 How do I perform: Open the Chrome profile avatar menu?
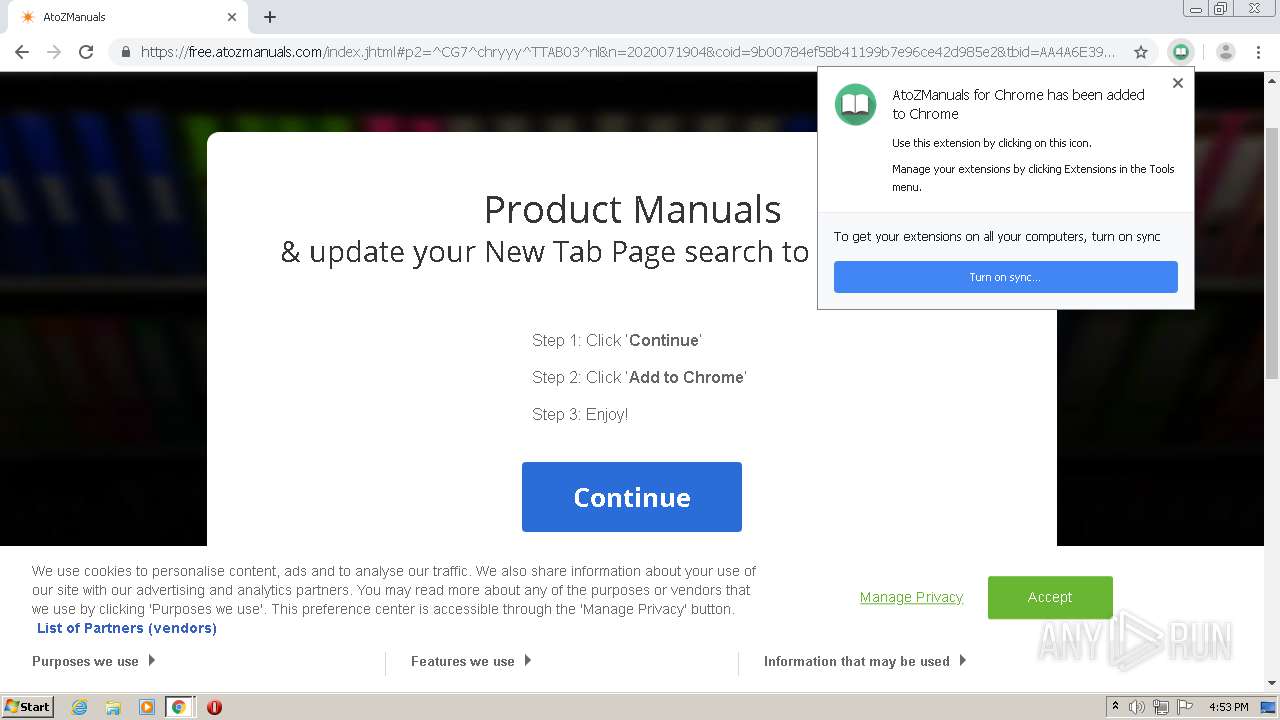(x=1226, y=52)
